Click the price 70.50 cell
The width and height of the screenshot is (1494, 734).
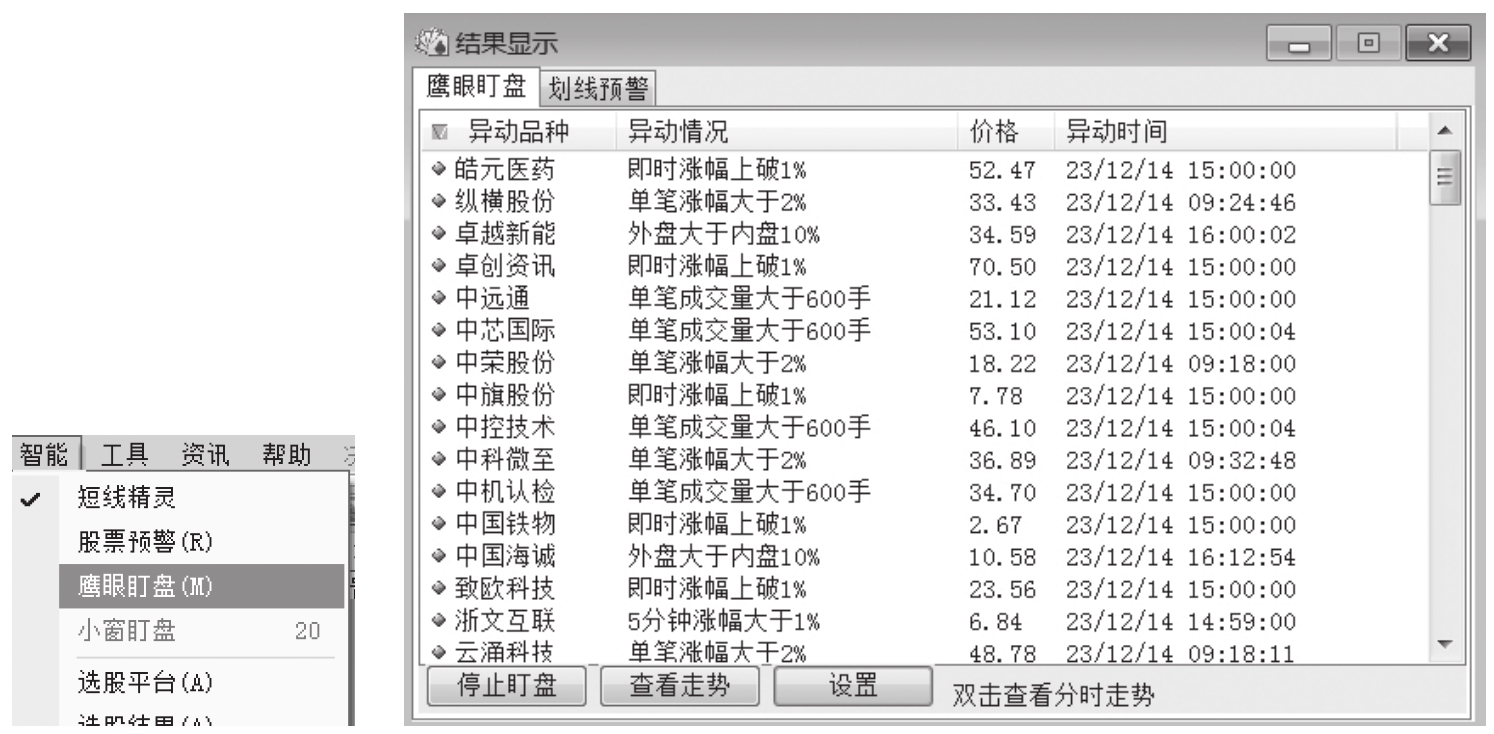pos(1002,267)
